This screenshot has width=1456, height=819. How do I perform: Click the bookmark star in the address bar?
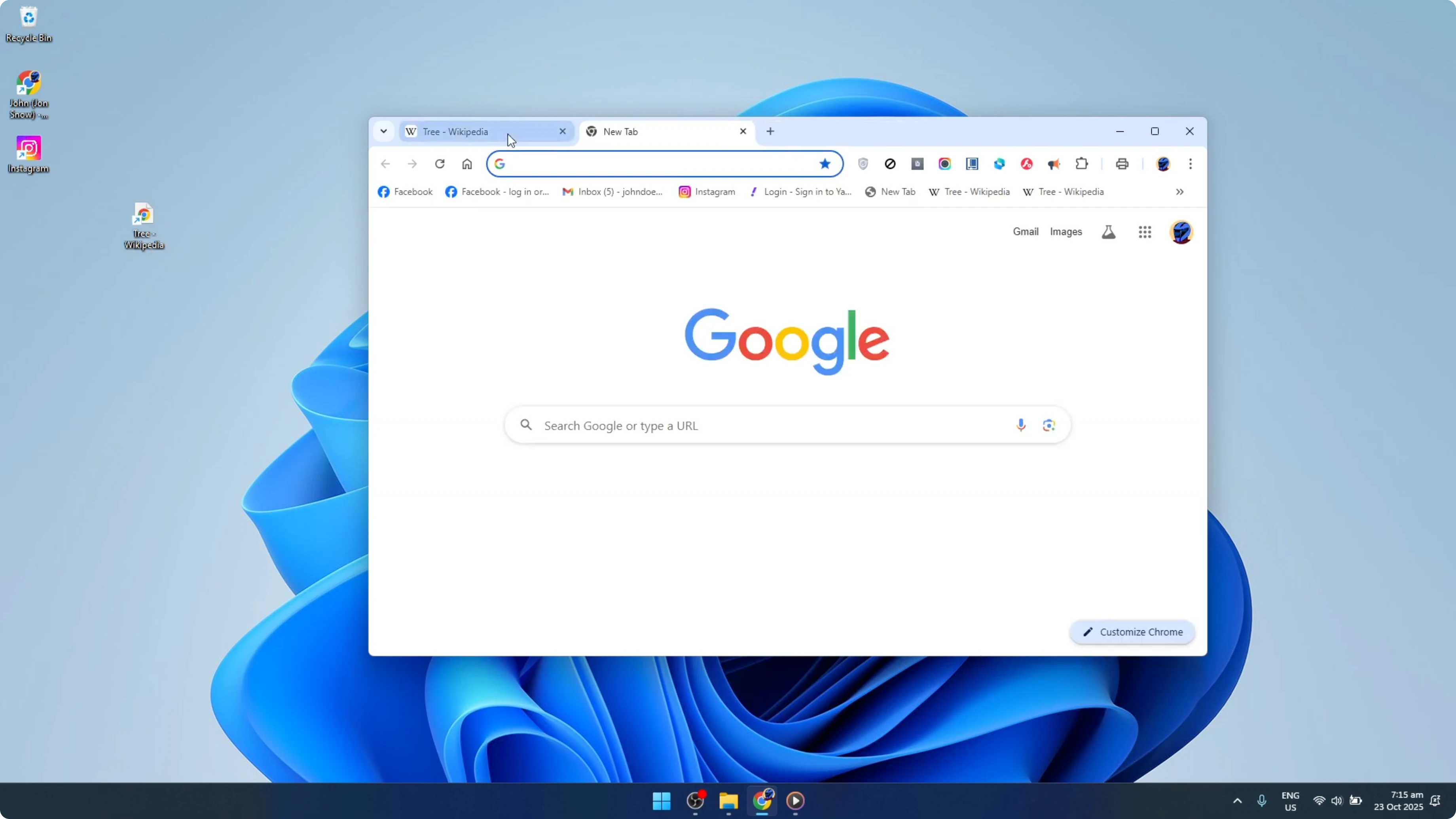[x=825, y=164]
